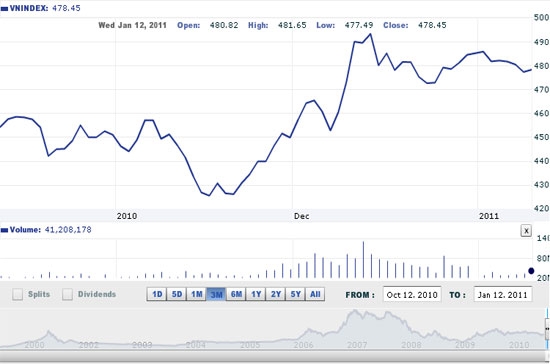Click 2002 on the overview timeline
550x364 pixels.
click(88, 345)
